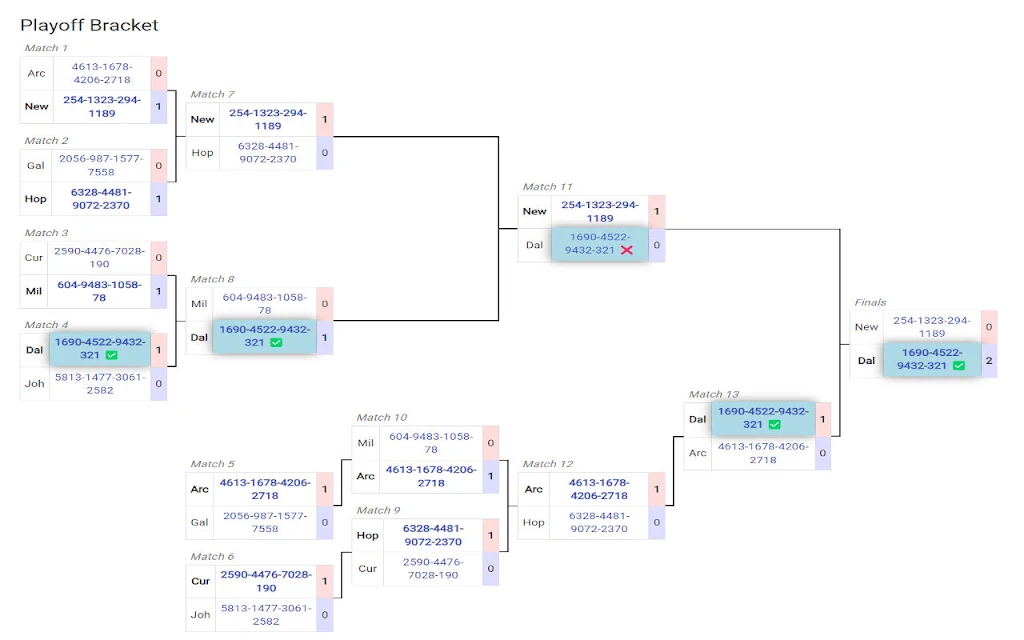Click the Match 12 label

547,464
